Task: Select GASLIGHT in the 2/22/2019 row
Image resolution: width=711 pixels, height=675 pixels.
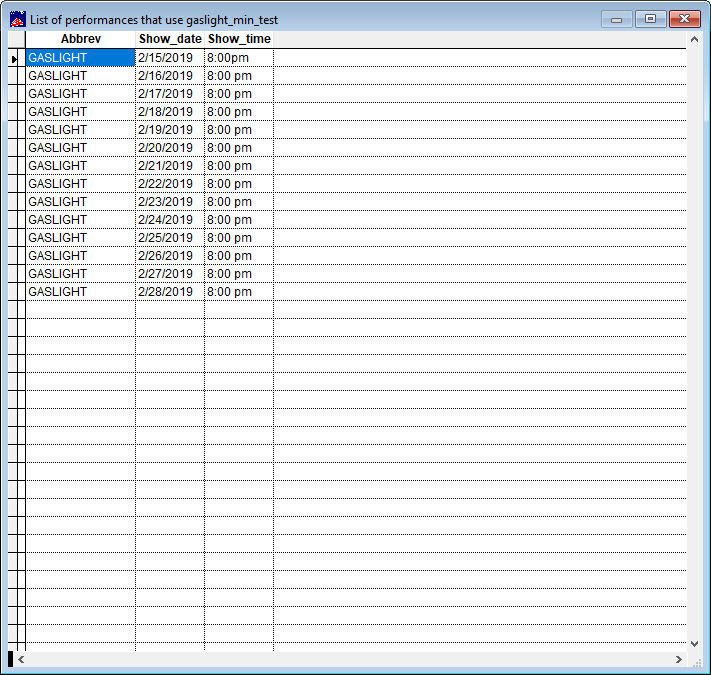Action: point(81,184)
